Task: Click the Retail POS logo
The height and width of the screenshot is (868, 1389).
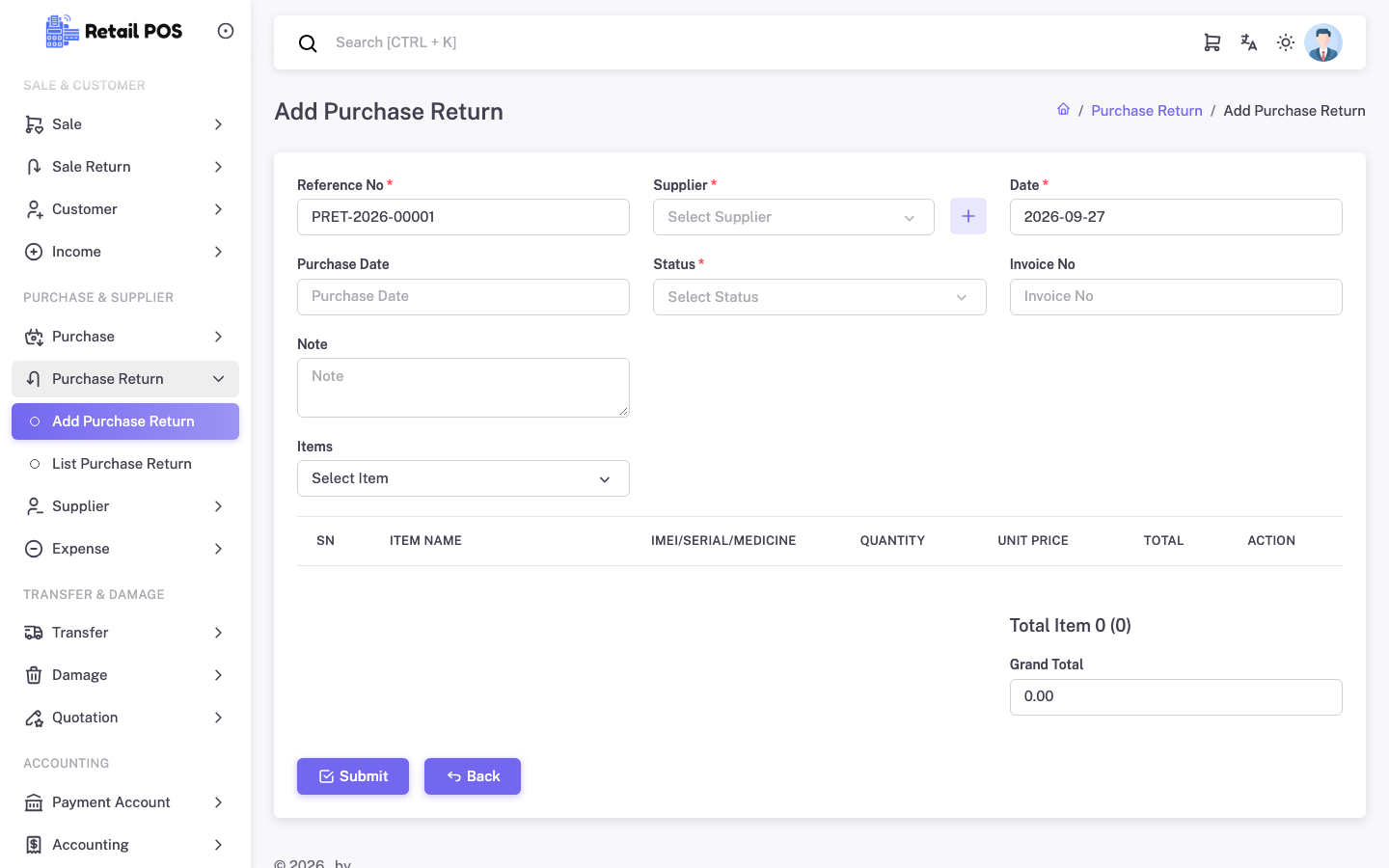Action: coord(114,31)
